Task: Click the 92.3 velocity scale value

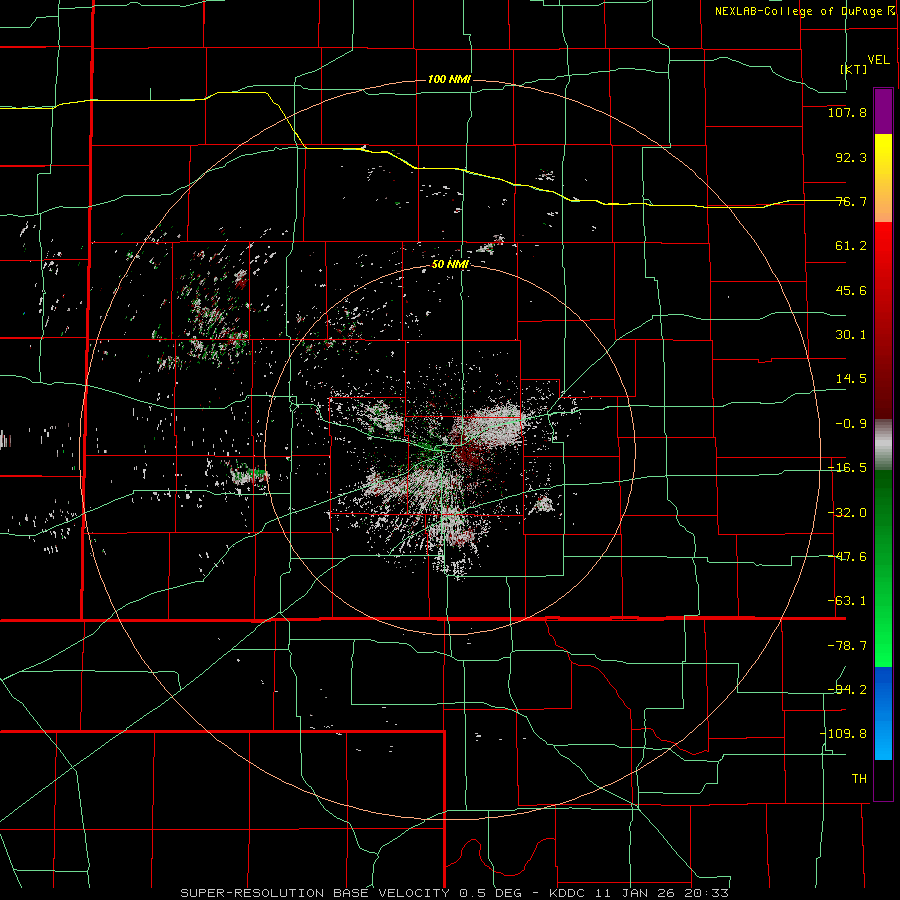Action: pos(851,157)
